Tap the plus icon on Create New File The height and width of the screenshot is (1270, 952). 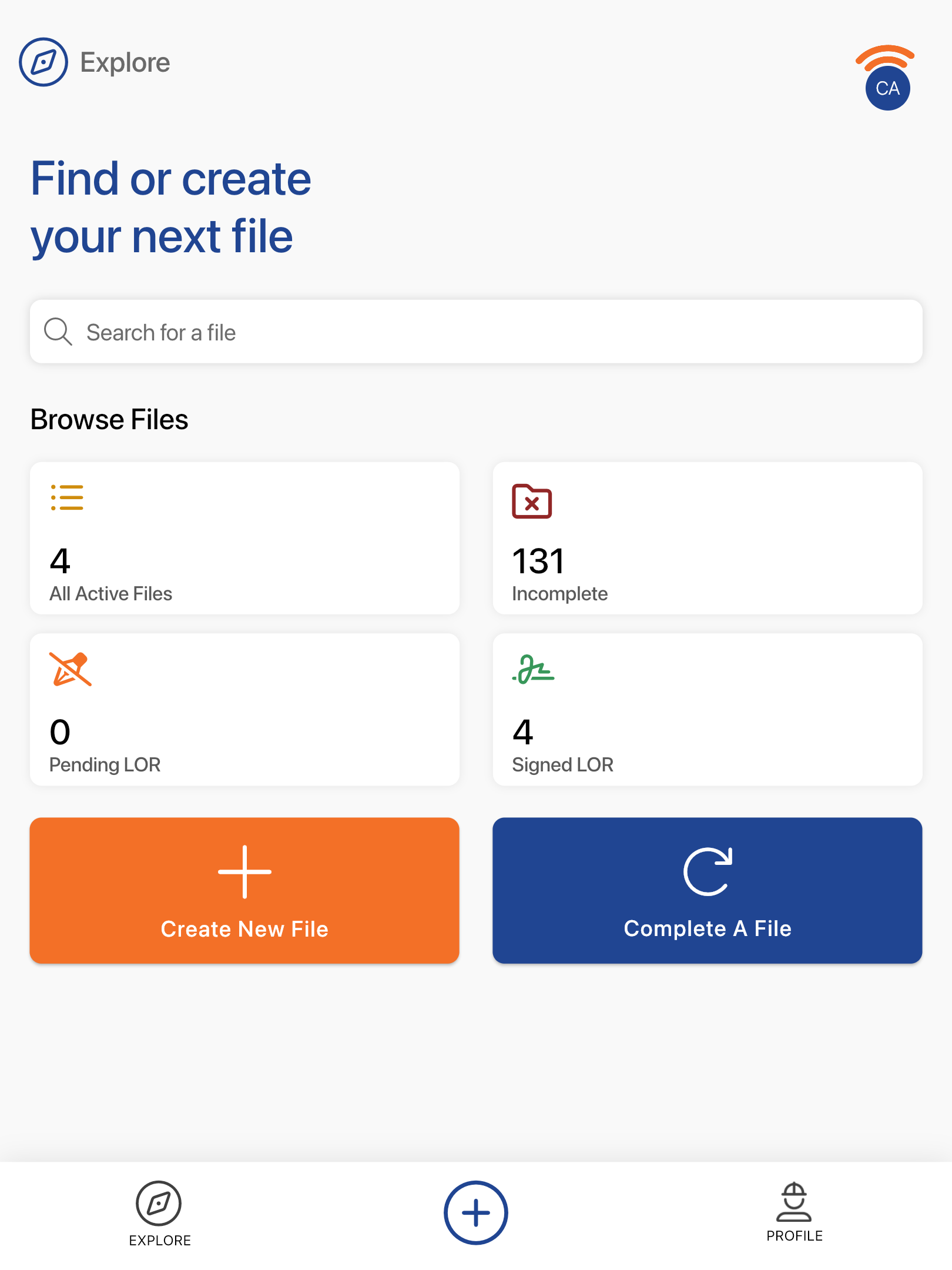(244, 871)
